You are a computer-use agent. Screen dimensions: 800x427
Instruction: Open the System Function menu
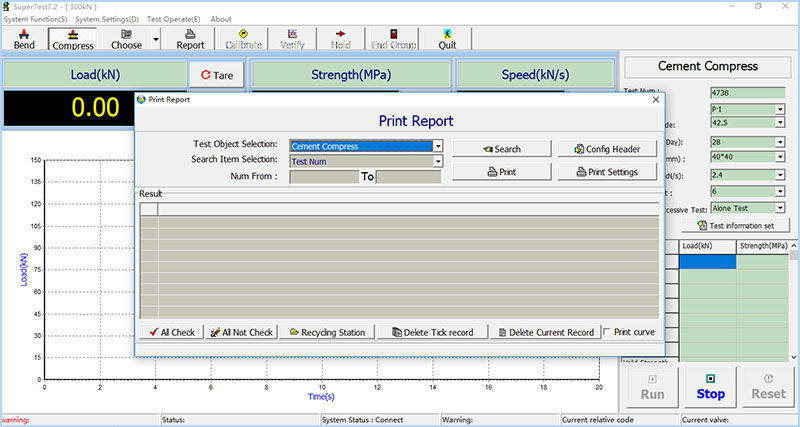[x=35, y=19]
